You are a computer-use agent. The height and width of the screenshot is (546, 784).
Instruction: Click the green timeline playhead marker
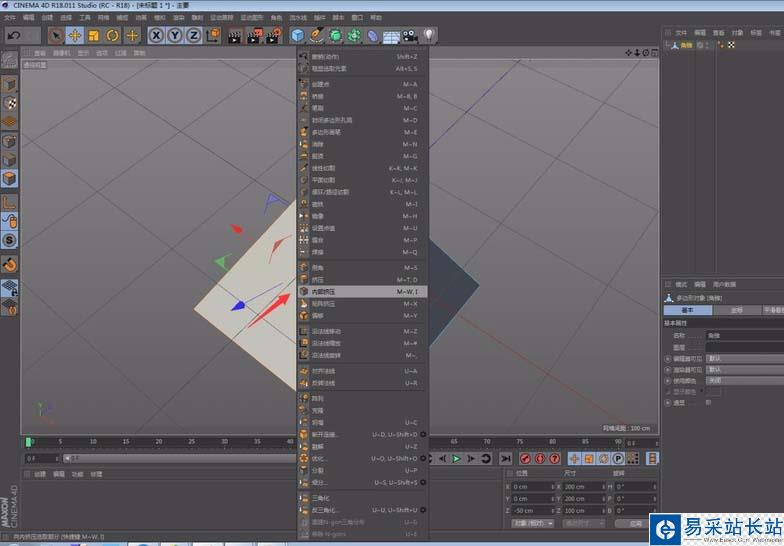[x=29, y=441]
